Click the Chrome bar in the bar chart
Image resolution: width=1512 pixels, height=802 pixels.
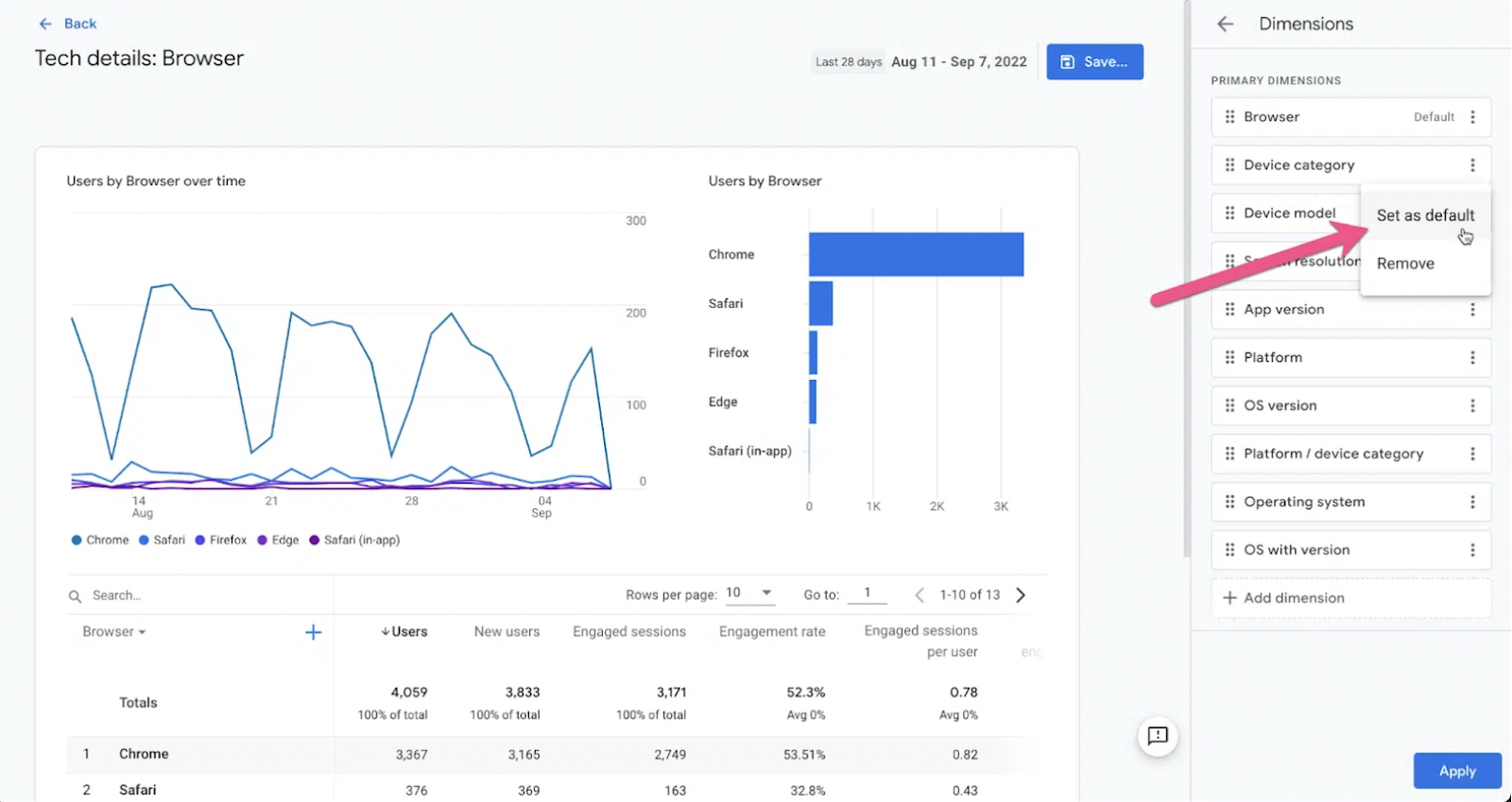click(x=916, y=254)
